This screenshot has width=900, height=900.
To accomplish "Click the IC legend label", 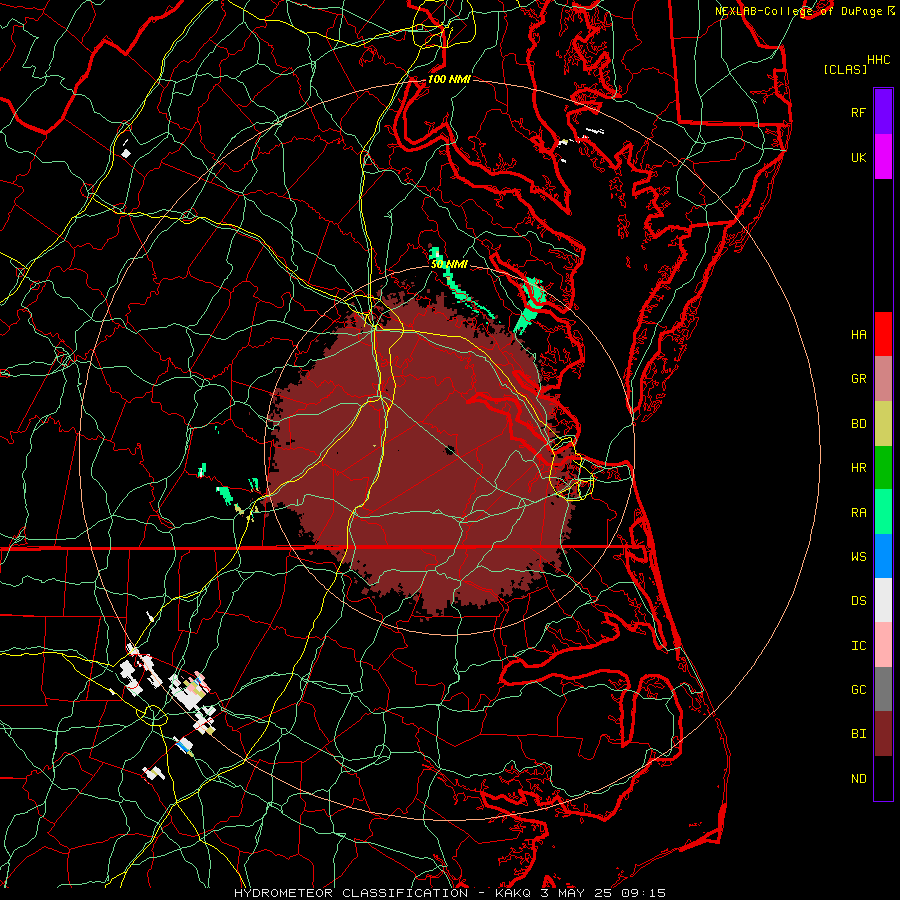I will tap(858, 646).
